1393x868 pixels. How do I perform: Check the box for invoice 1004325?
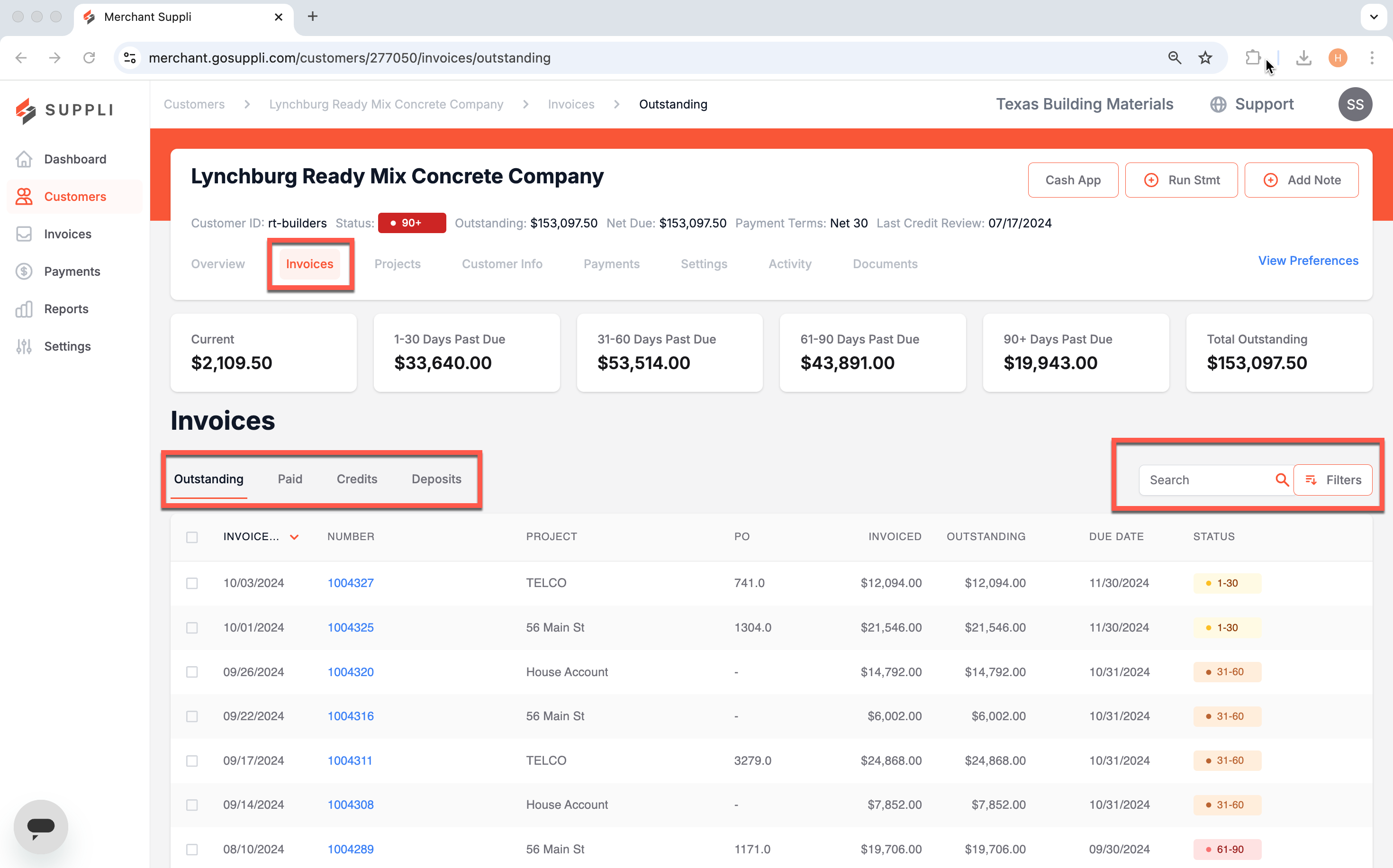(x=192, y=627)
